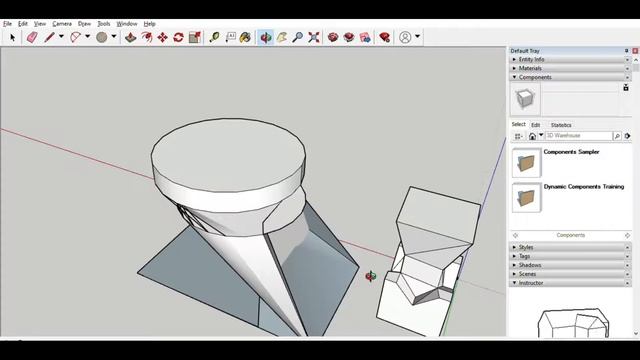Viewport: 640px width, 360px height.
Task: Click the In Model home icon
Action: [532, 136]
